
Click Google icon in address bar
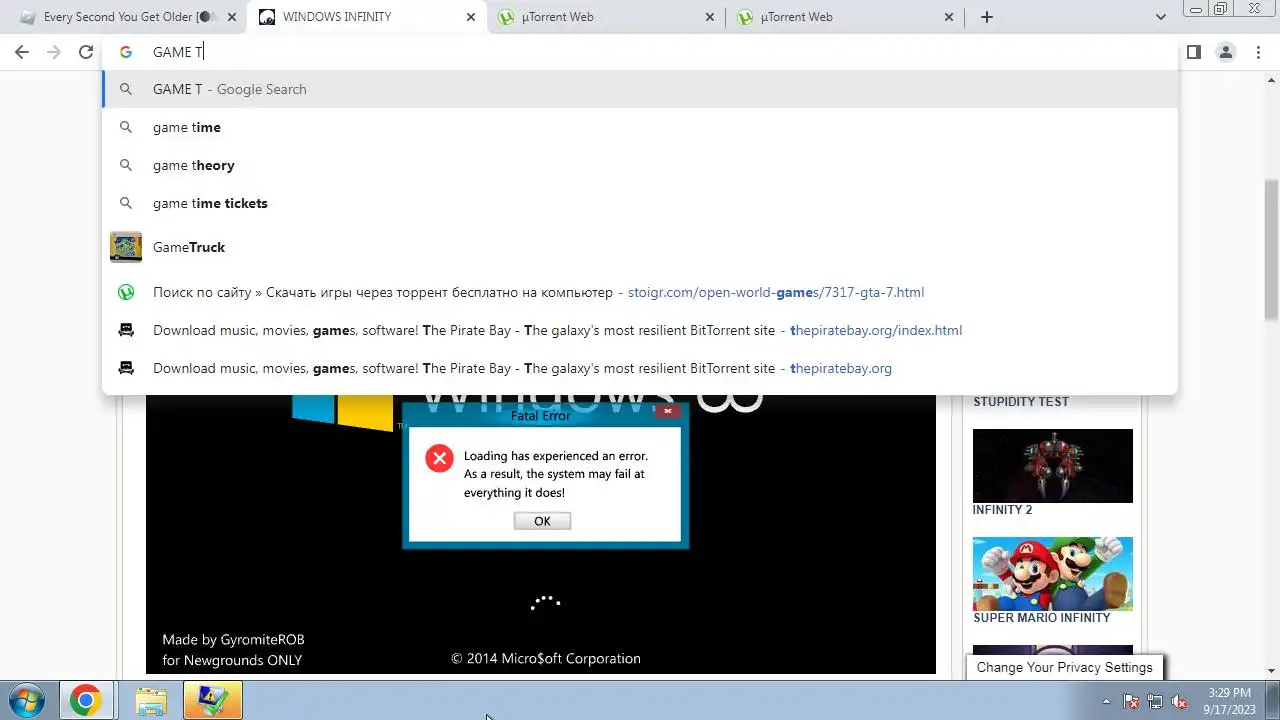coord(126,52)
